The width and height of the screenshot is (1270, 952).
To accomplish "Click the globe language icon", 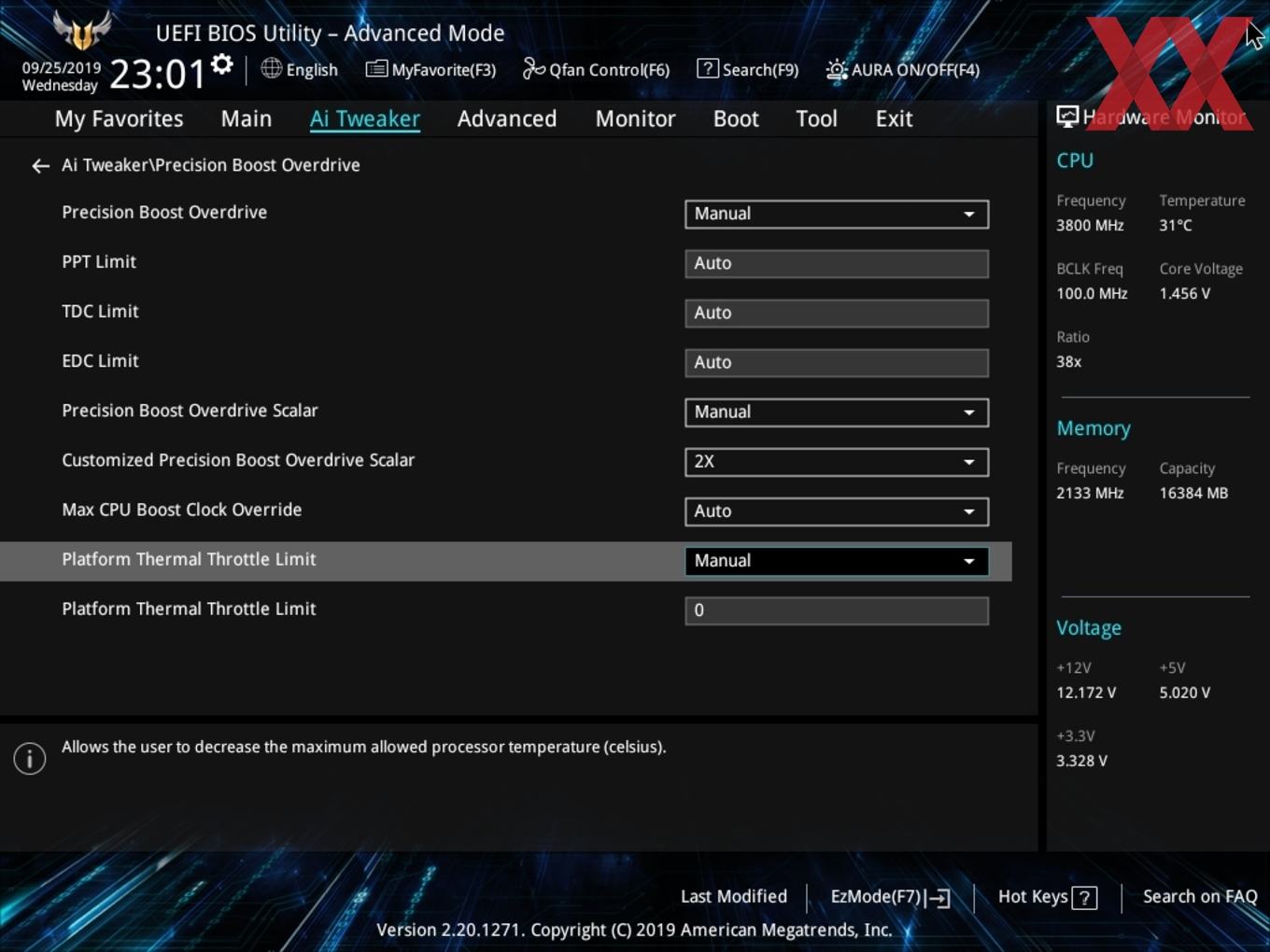I will (x=271, y=68).
